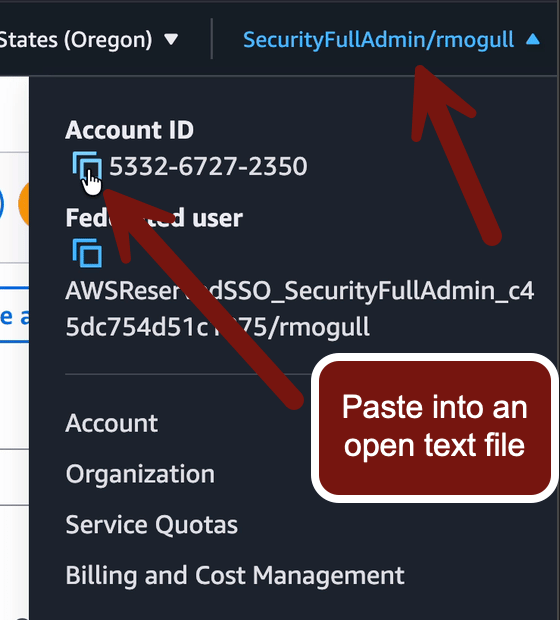Select the AWSReservedSSO federated user text

(x=300, y=309)
